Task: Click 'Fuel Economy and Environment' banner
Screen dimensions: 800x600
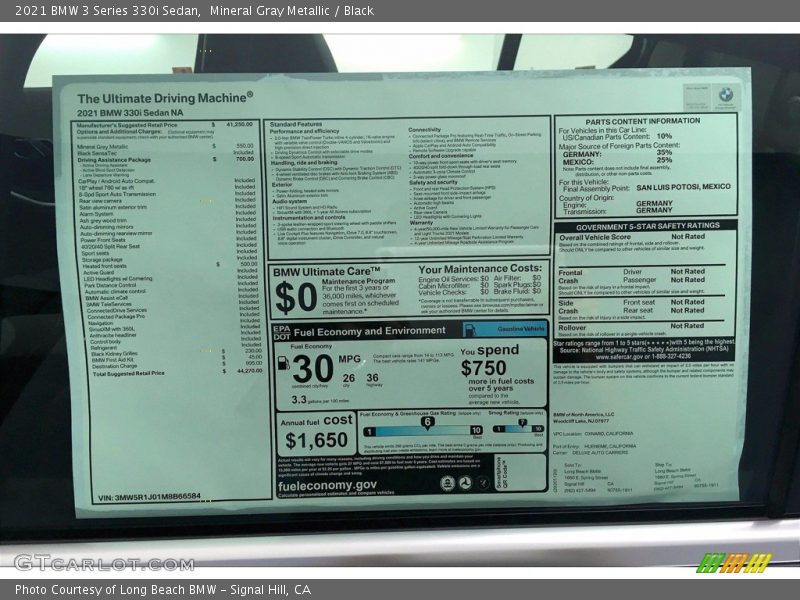Action: click(369, 332)
